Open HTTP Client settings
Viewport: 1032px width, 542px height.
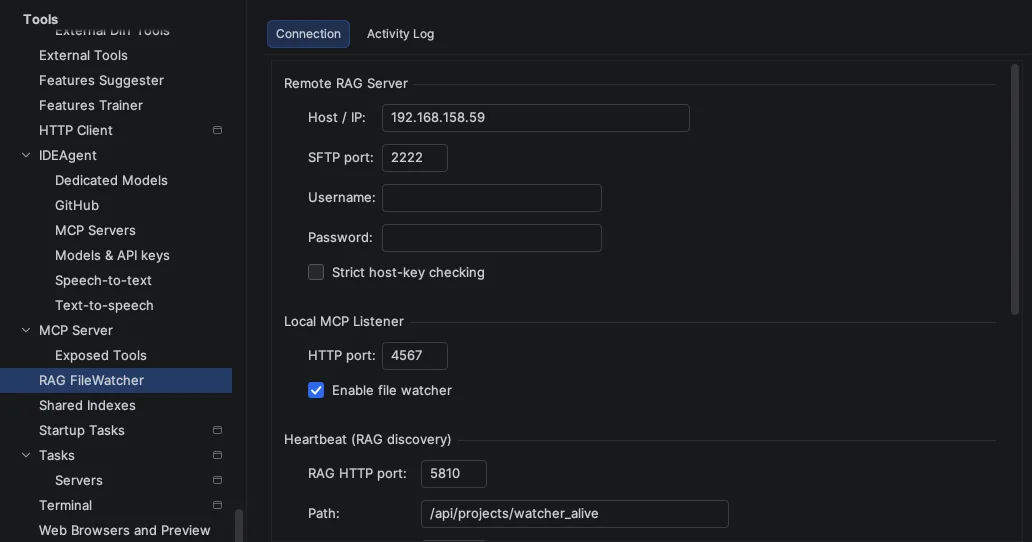tap(76, 130)
